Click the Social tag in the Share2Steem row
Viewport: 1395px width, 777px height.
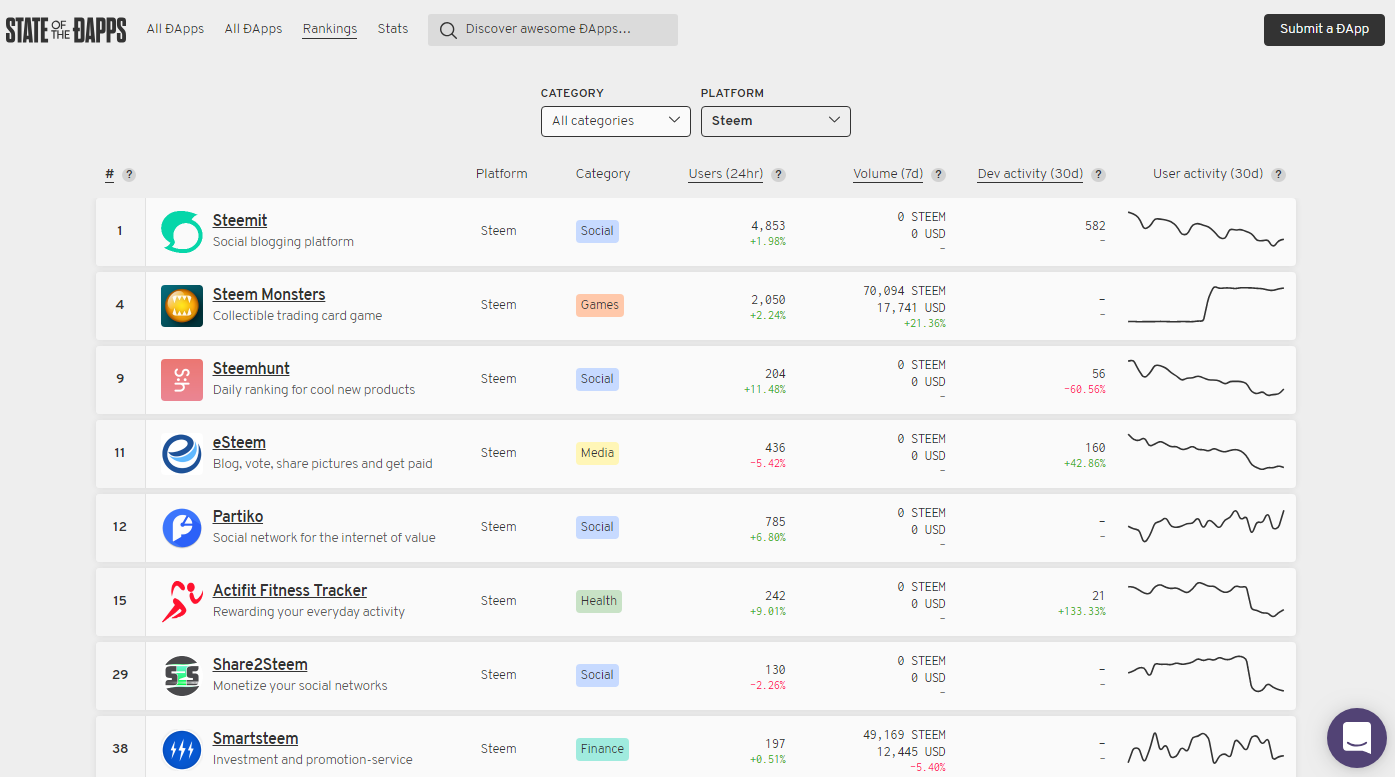597,675
